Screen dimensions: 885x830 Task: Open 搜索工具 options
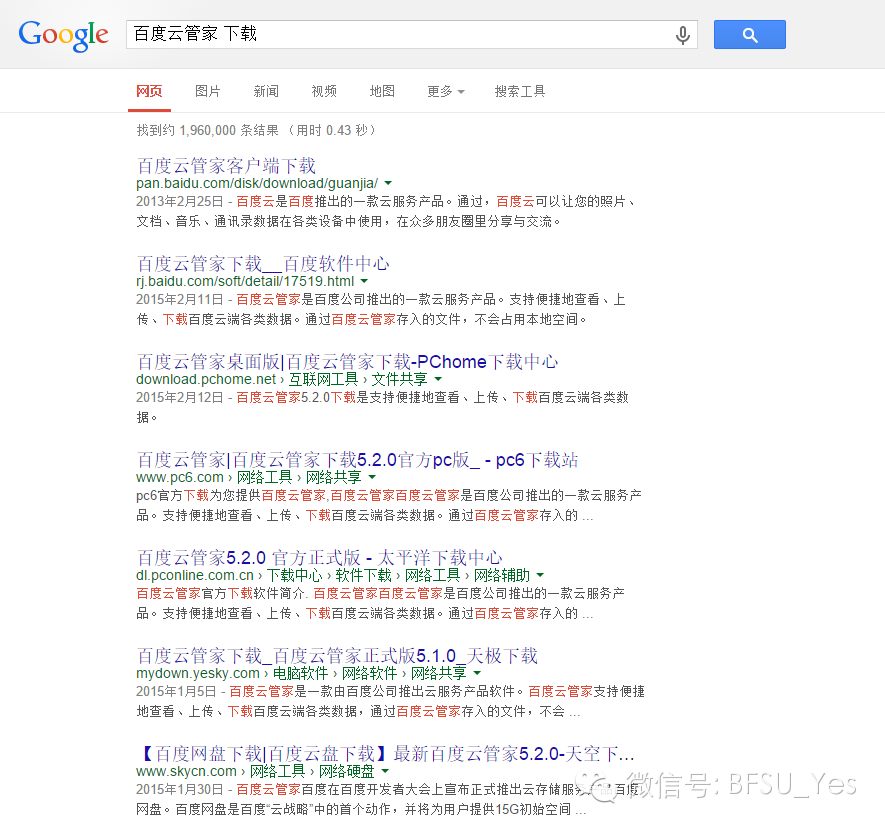520,91
